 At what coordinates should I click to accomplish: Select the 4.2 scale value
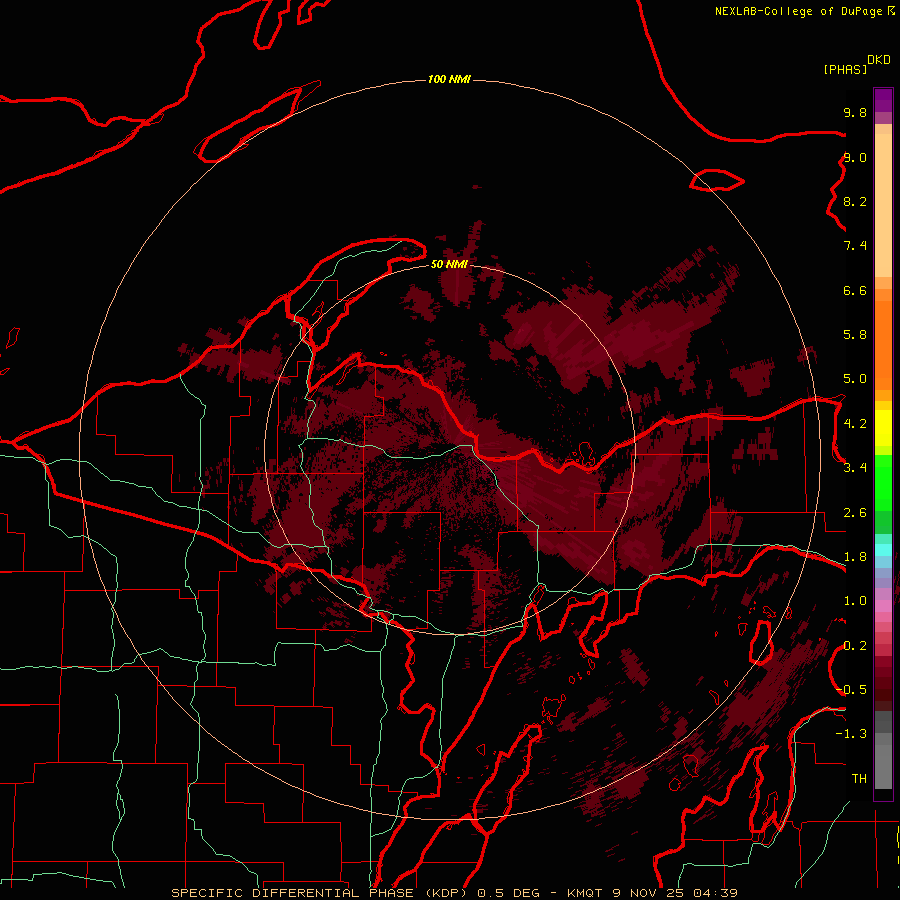point(855,424)
